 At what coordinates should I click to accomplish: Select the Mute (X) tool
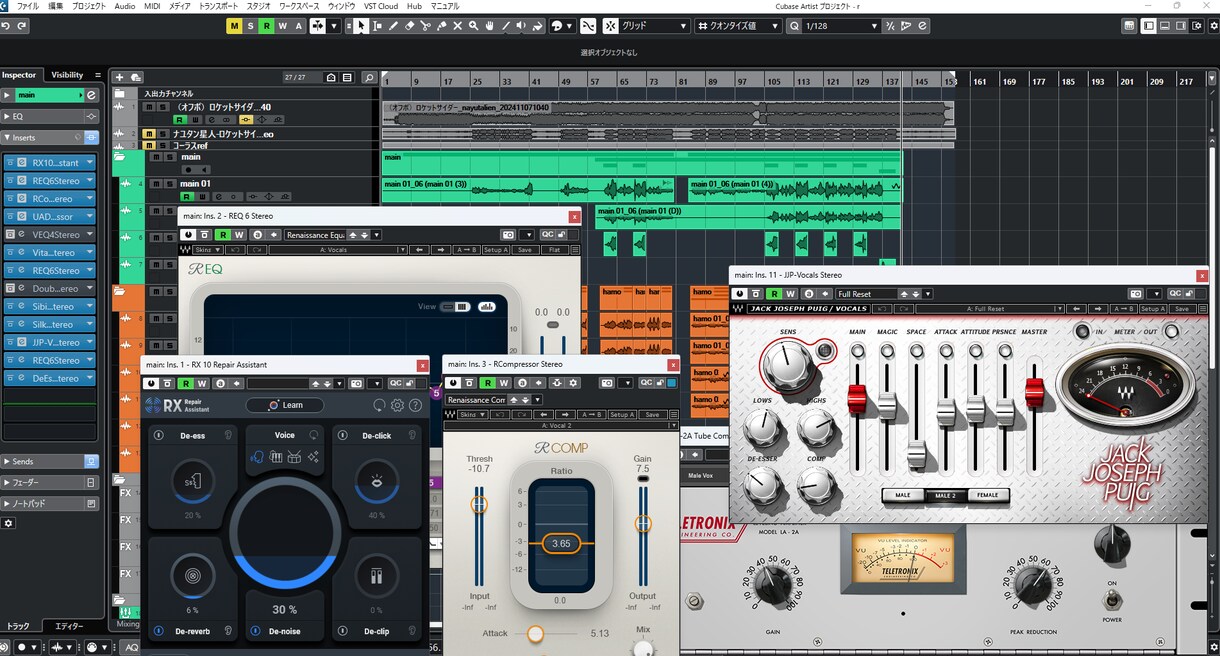coord(457,26)
